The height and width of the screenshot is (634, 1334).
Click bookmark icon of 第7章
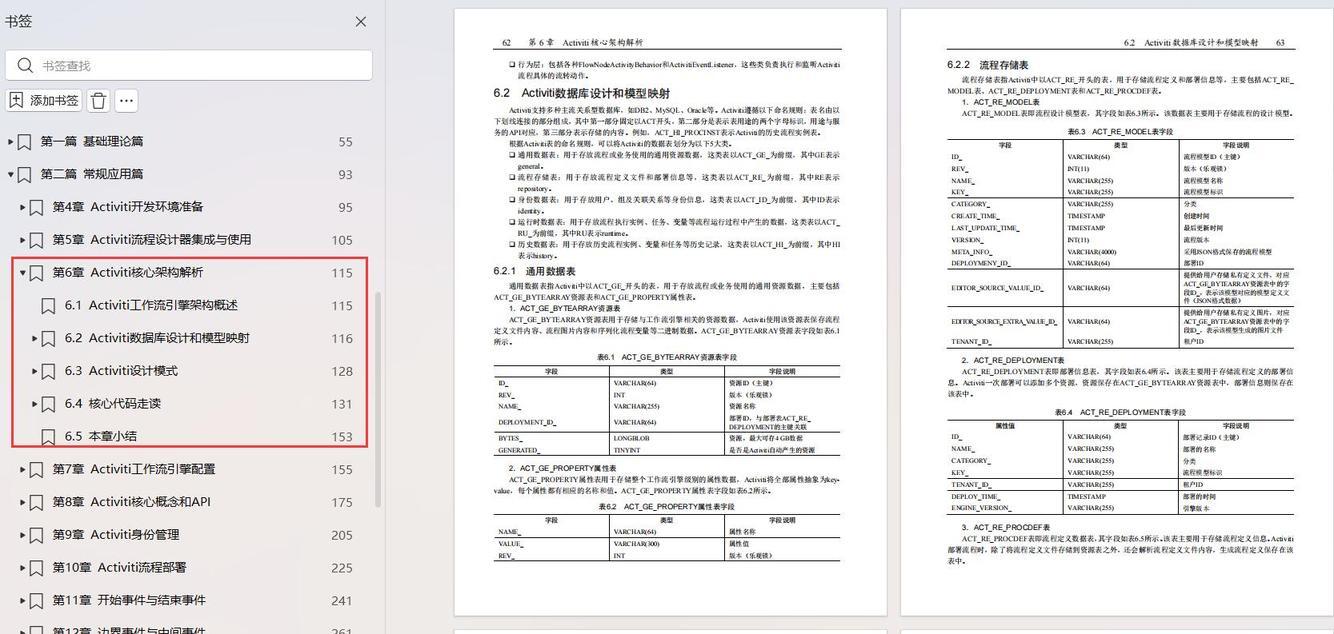point(37,469)
